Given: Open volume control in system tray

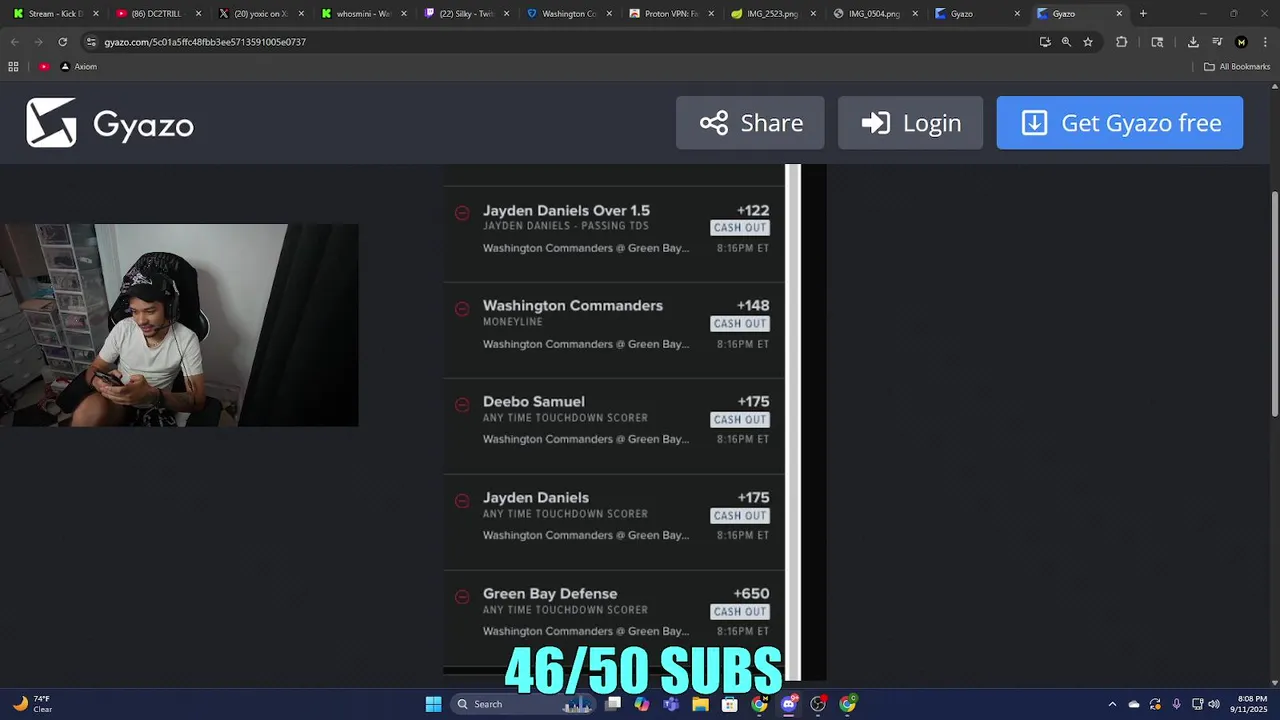Looking at the screenshot, I should (1214, 704).
